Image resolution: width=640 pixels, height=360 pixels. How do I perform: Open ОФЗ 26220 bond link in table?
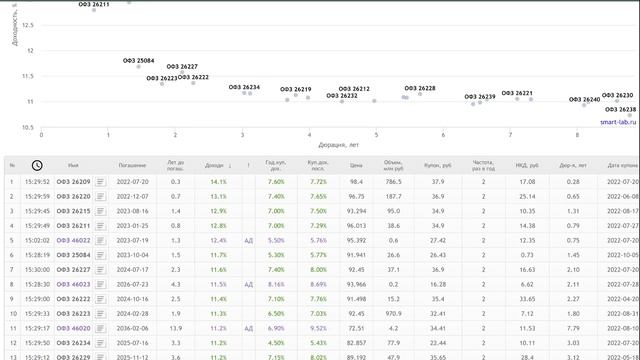click(x=73, y=196)
